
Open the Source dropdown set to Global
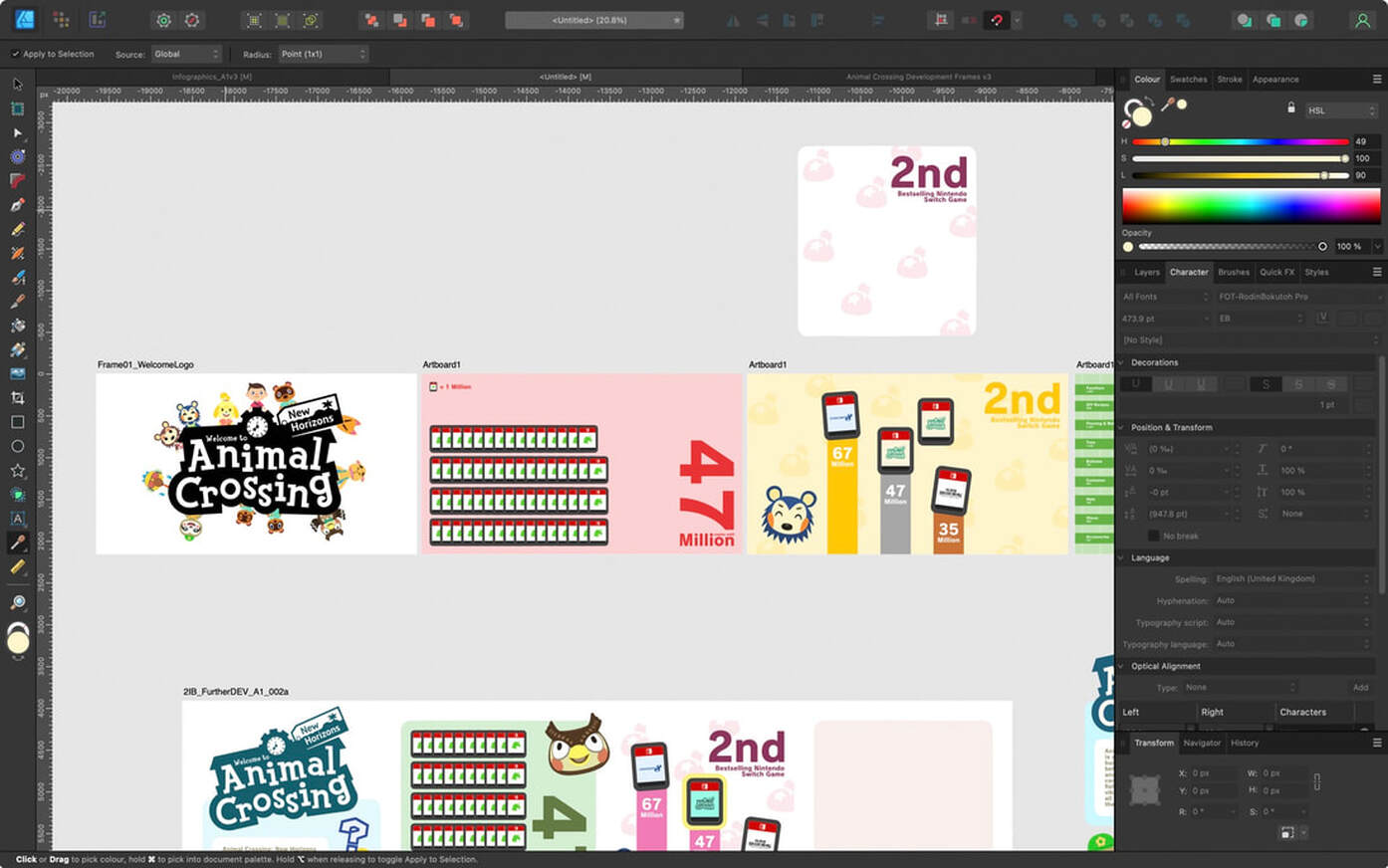(x=186, y=54)
